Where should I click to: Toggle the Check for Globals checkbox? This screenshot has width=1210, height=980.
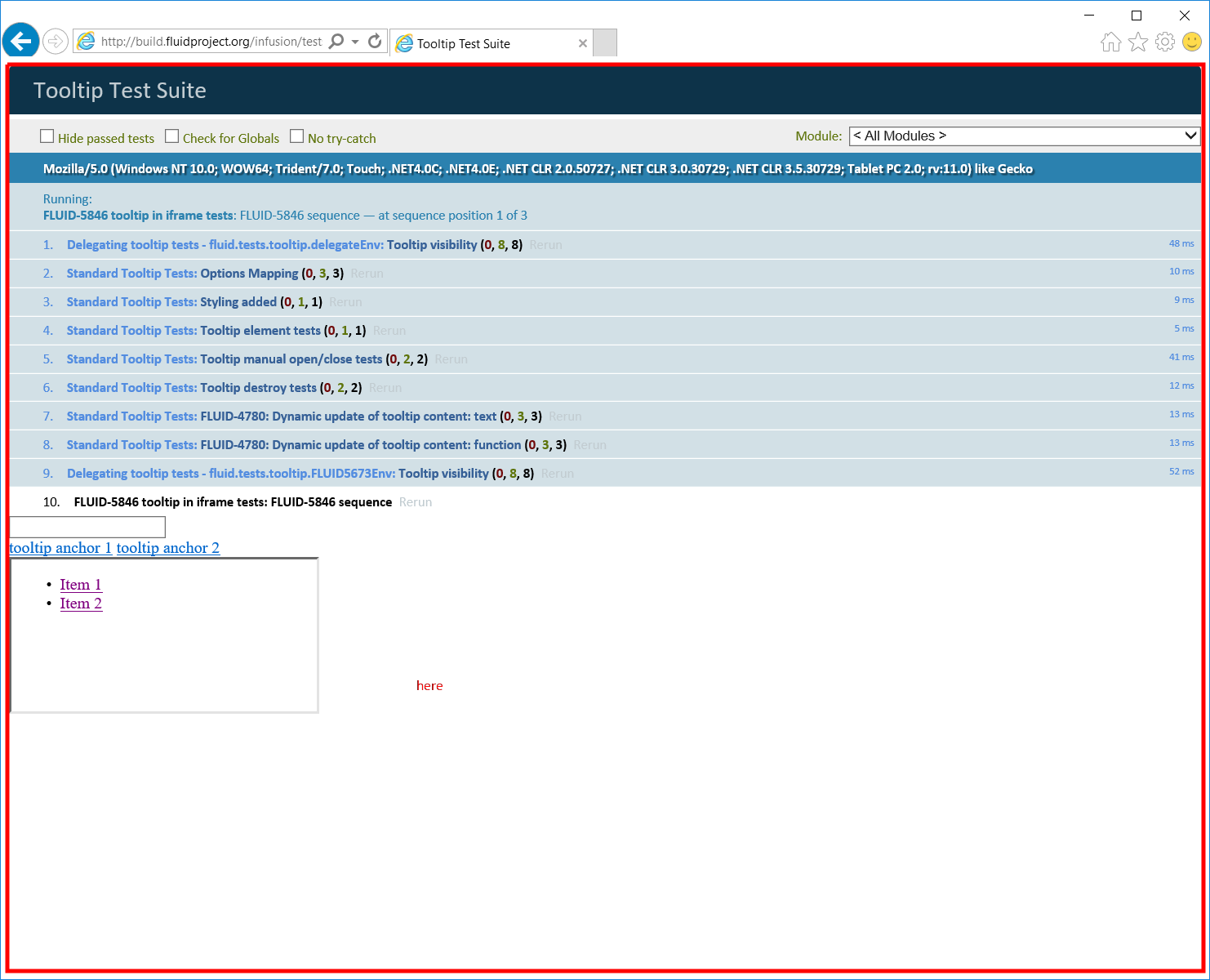172,136
